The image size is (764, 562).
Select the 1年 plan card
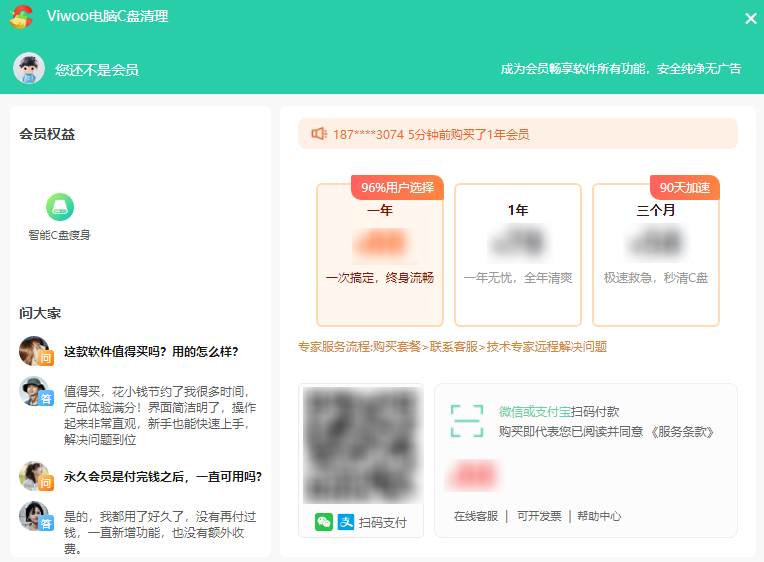click(x=517, y=255)
